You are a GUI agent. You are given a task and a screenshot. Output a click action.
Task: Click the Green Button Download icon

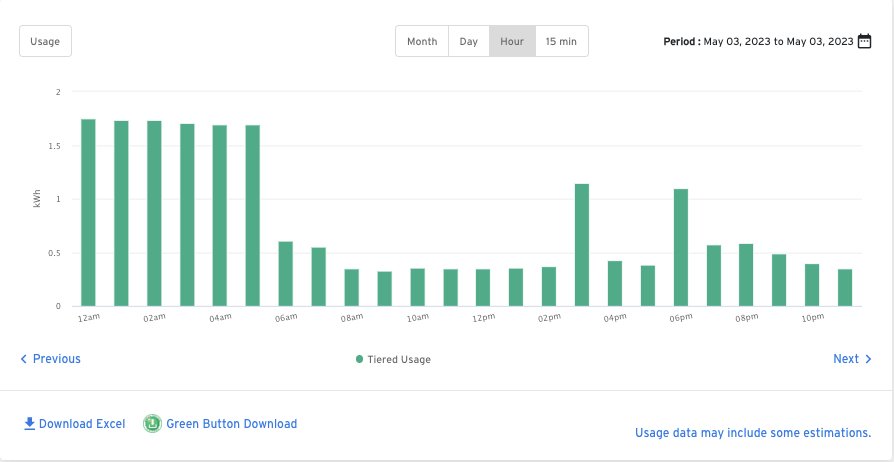pyautogui.click(x=153, y=423)
